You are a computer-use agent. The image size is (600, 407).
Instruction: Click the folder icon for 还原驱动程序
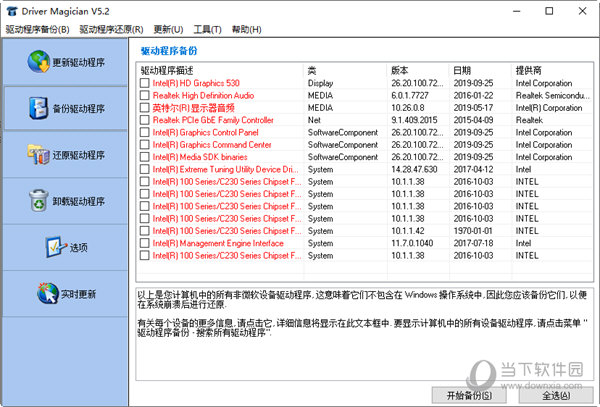pyautogui.click(x=38, y=155)
